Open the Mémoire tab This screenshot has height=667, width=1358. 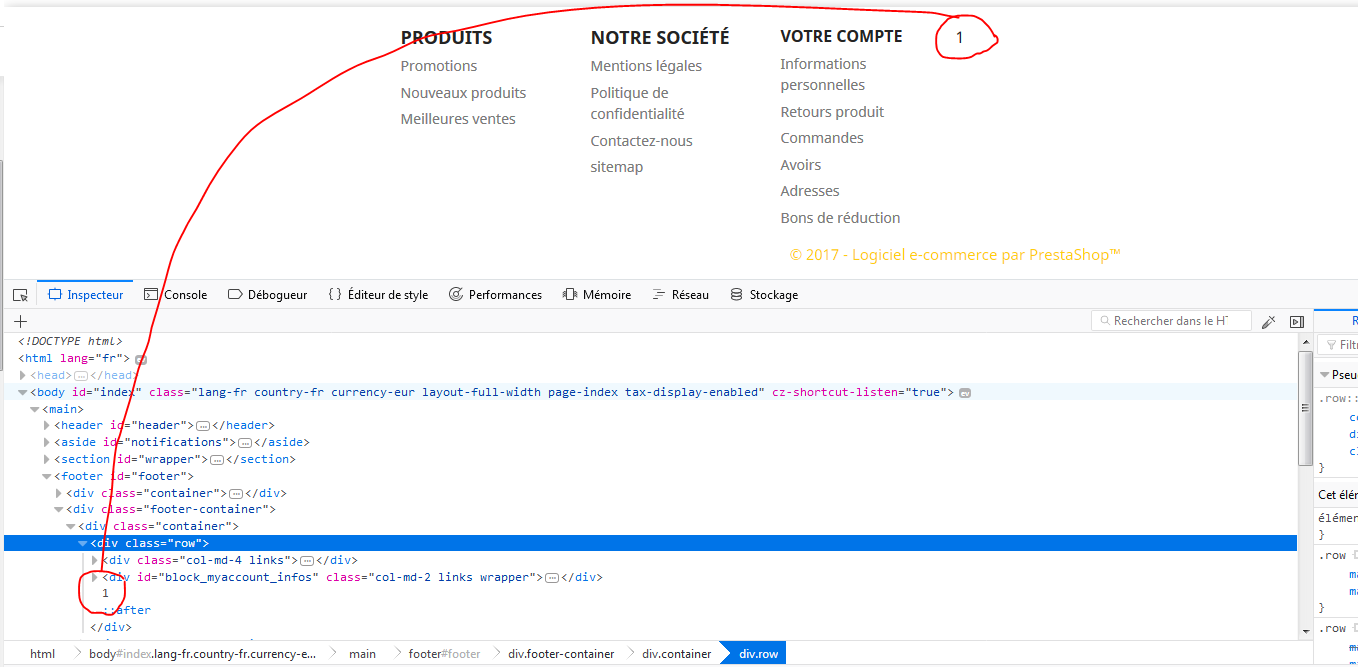point(597,295)
